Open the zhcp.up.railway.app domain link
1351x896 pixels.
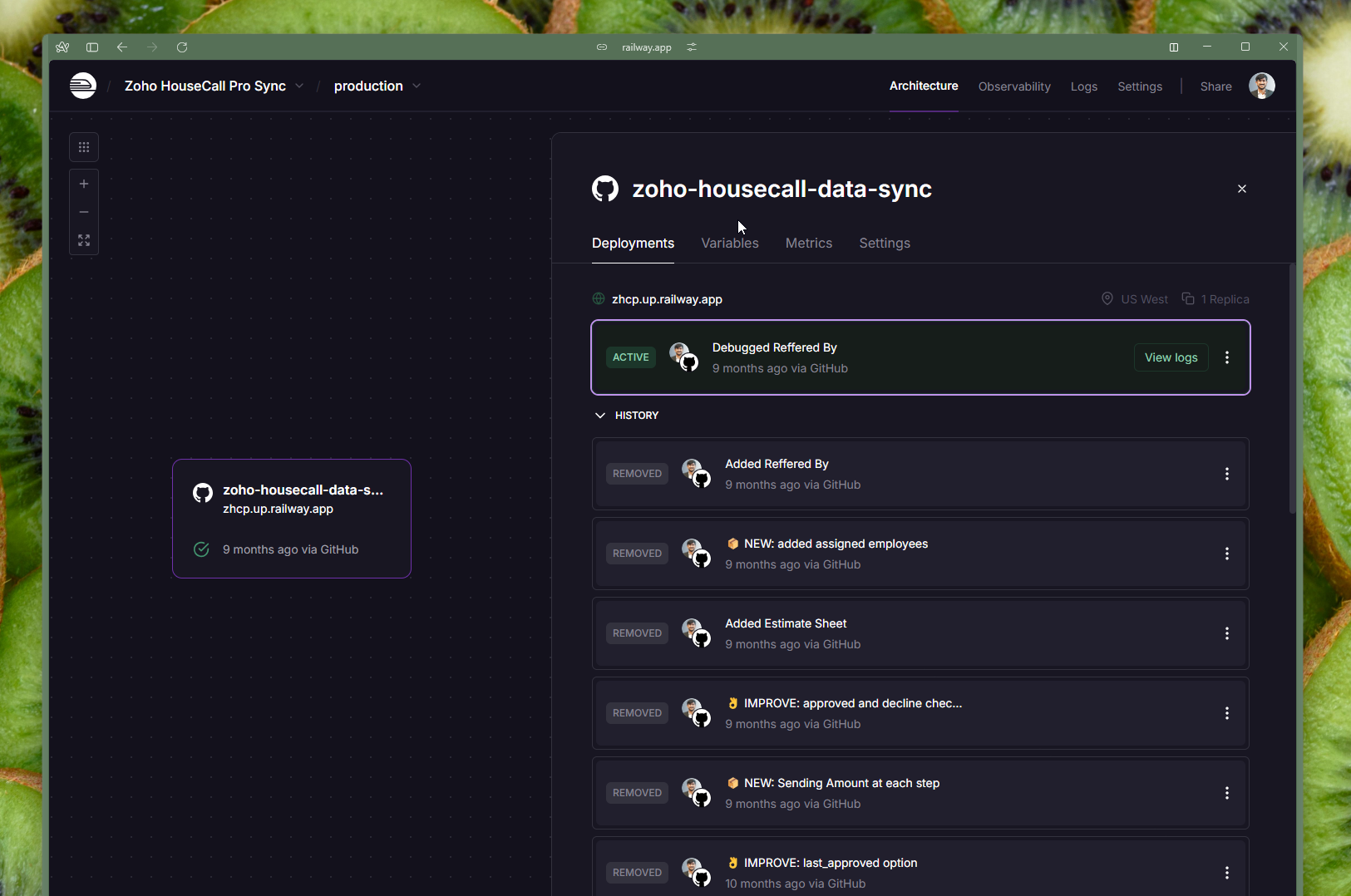tap(667, 299)
